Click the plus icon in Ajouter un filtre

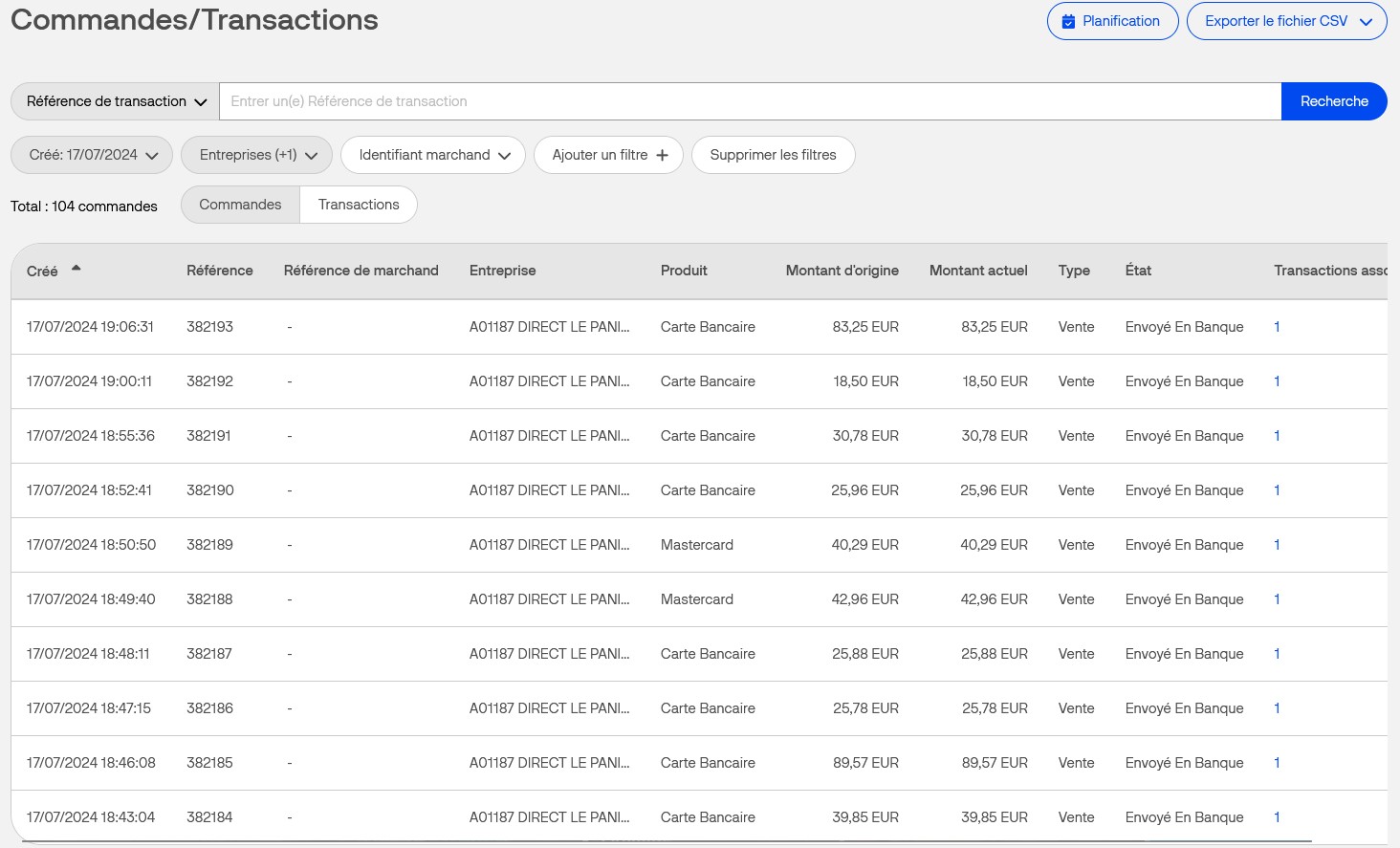pyautogui.click(x=662, y=155)
